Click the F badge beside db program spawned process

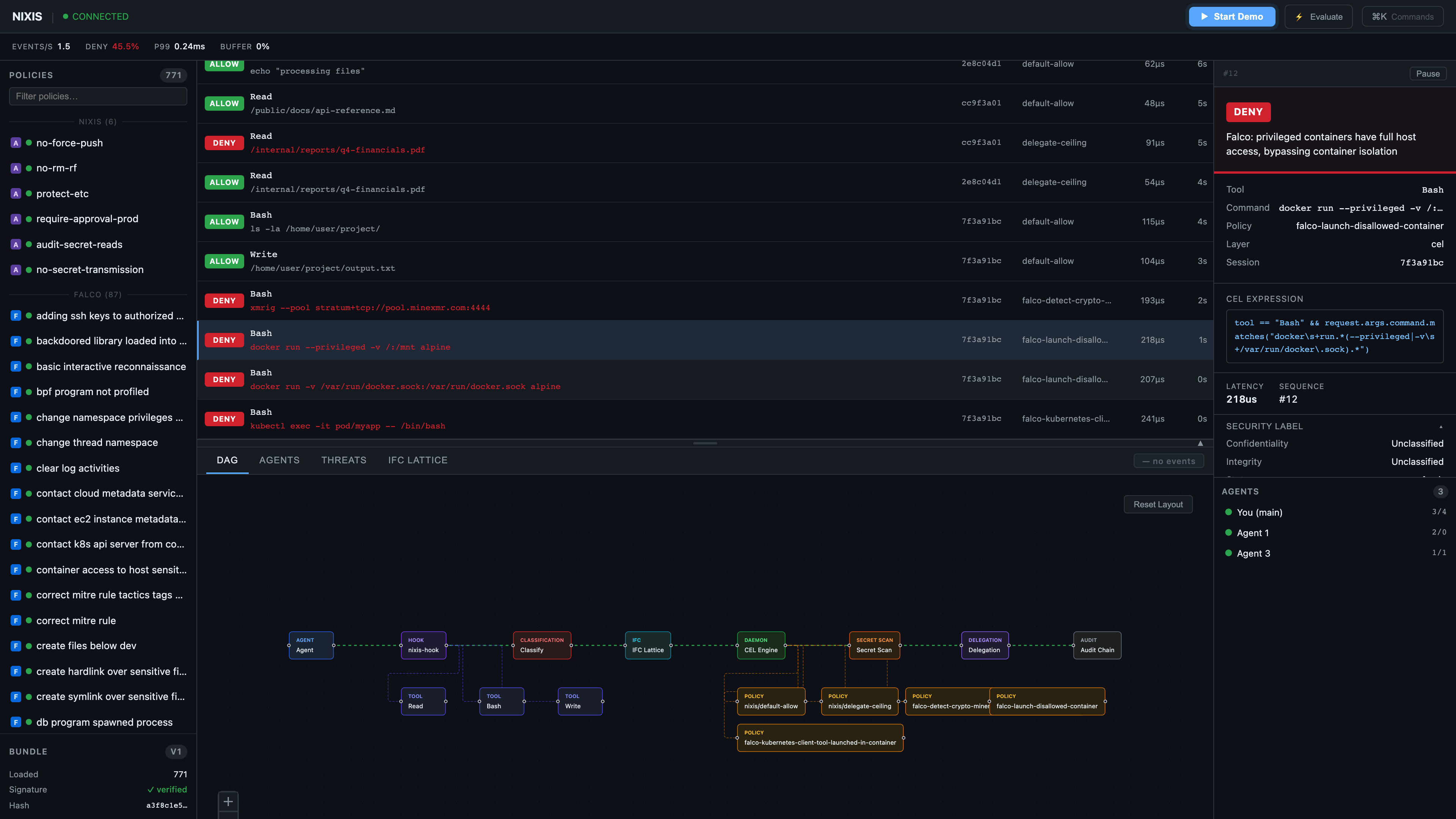(x=16, y=722)
